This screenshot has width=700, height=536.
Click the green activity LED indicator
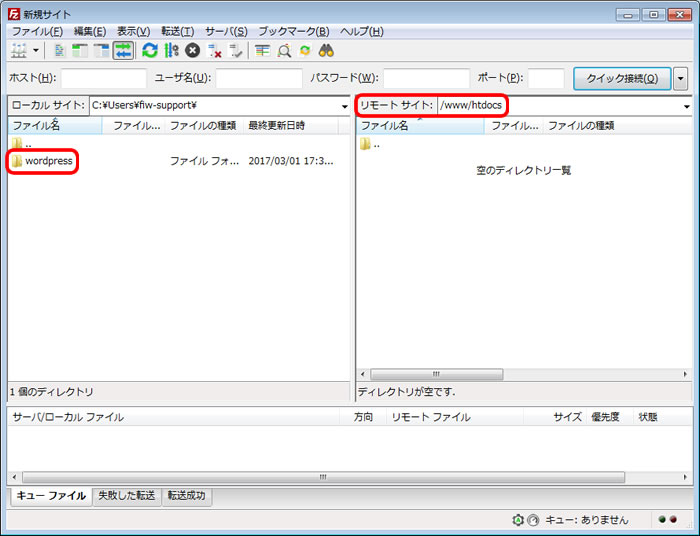(x=662, y=519)
